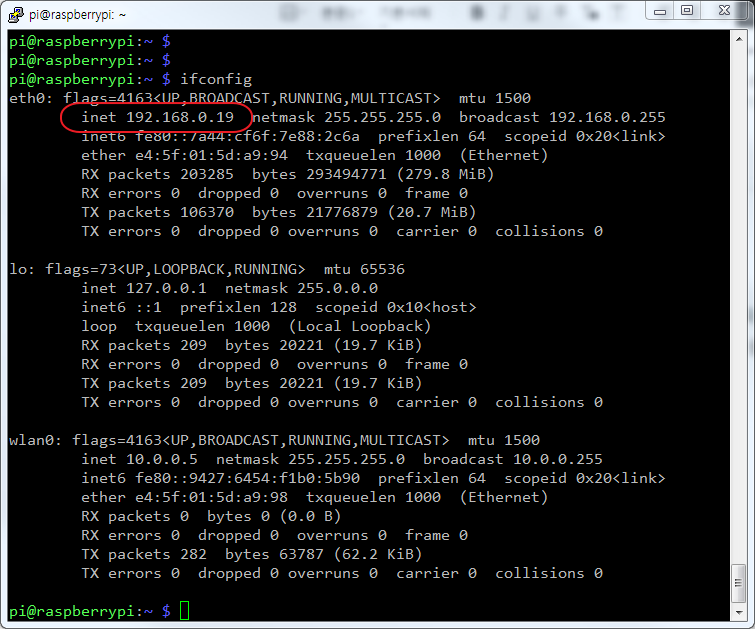The image size is (755, 629).
Task: Click 'scopeid 0x10<host>' text
Action: pos(396,307)
